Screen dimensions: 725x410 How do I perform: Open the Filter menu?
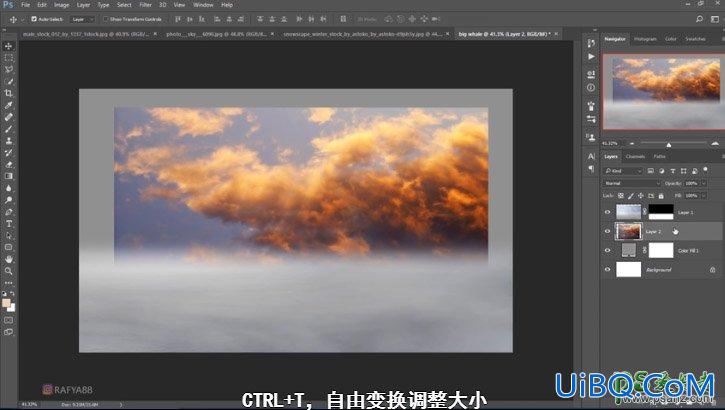(146, 5)
